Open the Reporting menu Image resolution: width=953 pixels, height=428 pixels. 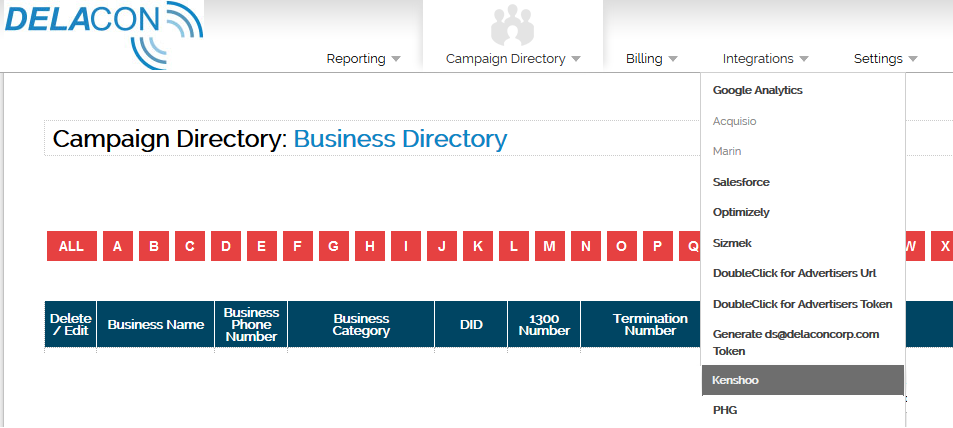(363, 59)
